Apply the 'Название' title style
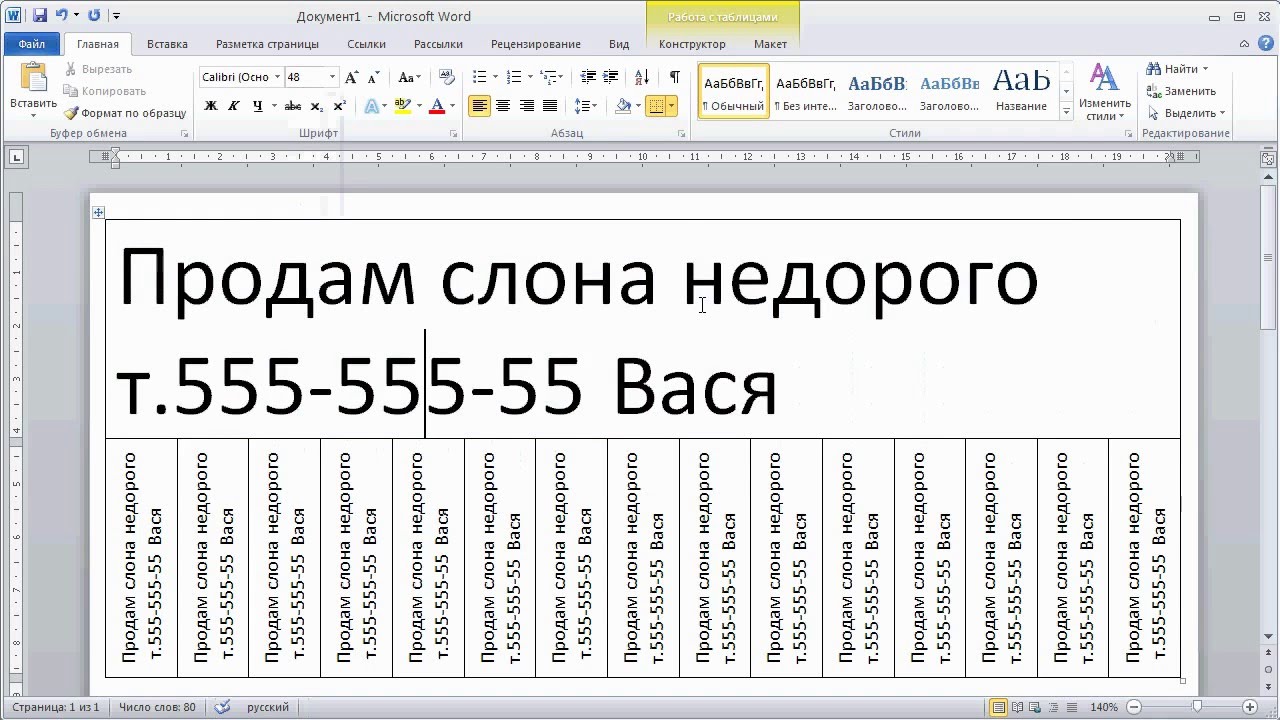The width and height of the screenshot is (1280, 720). pos(1021,91)
